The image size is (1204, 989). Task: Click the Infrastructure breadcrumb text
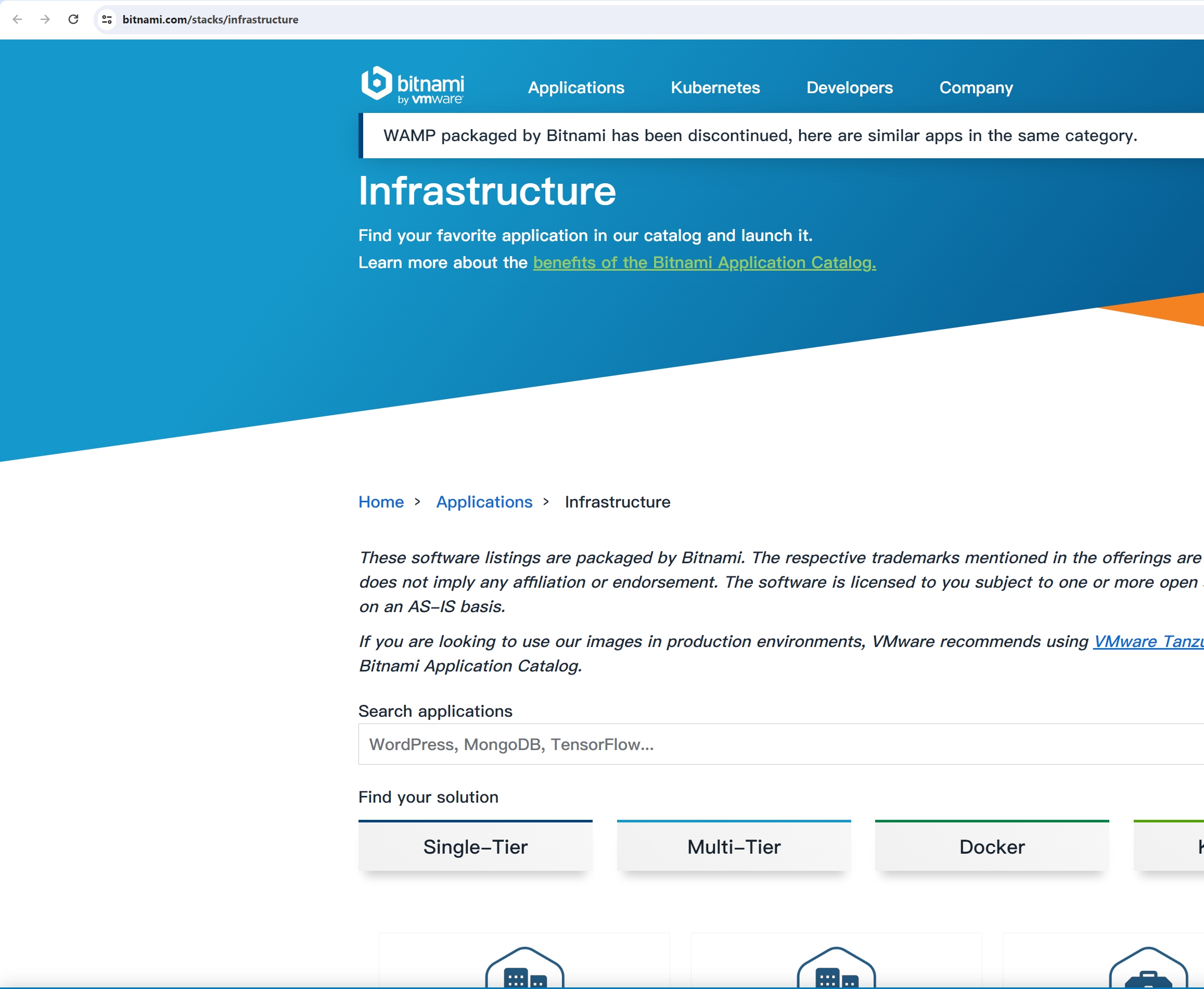[x=618, y=502]
